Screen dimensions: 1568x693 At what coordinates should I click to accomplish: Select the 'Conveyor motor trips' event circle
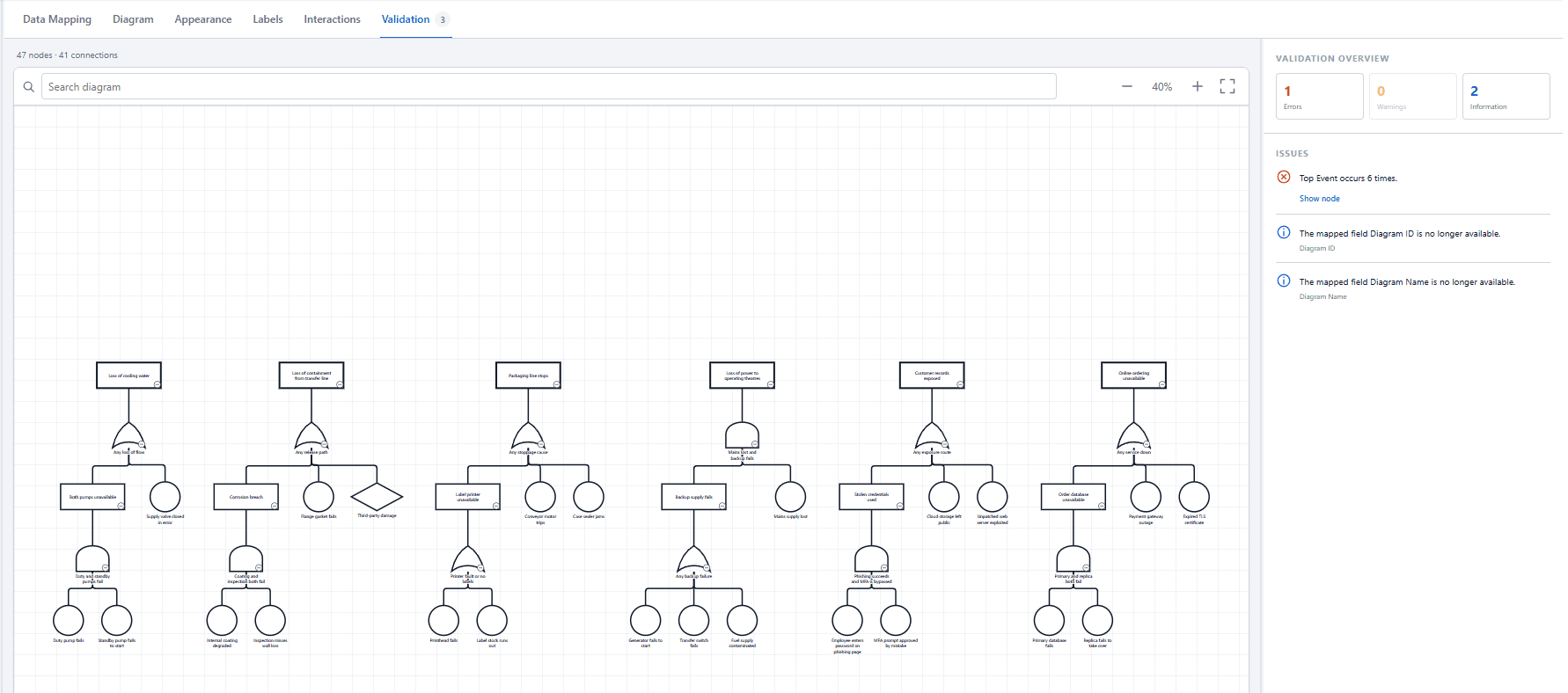tap(540, 497)
